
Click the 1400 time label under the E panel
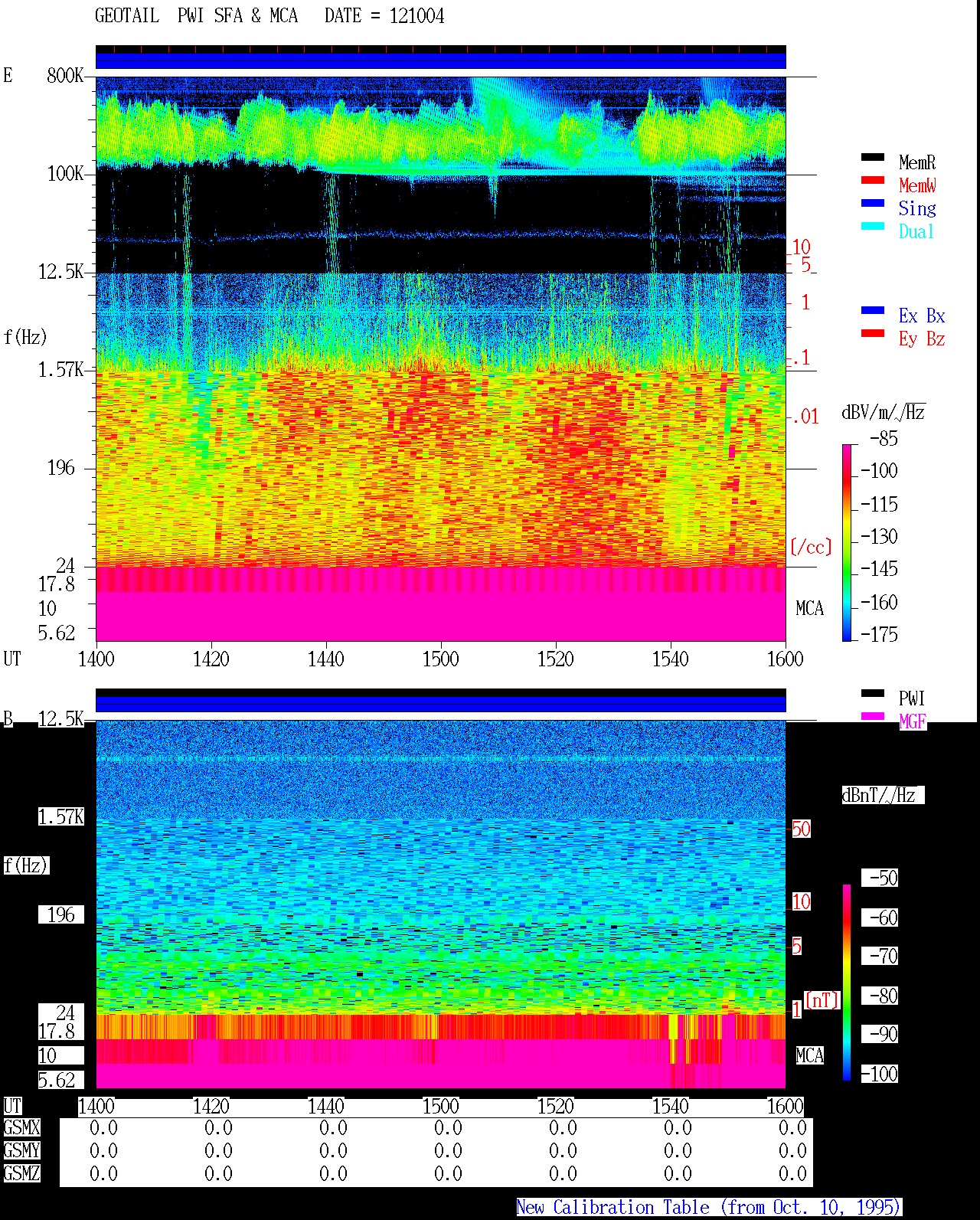click(x=96, y=659)
